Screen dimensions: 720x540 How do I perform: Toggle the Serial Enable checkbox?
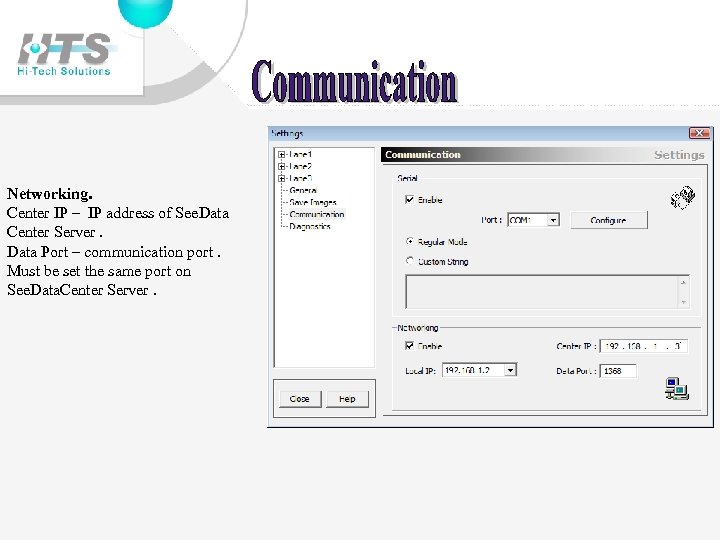pyautogui.click(x=409, y=199)
